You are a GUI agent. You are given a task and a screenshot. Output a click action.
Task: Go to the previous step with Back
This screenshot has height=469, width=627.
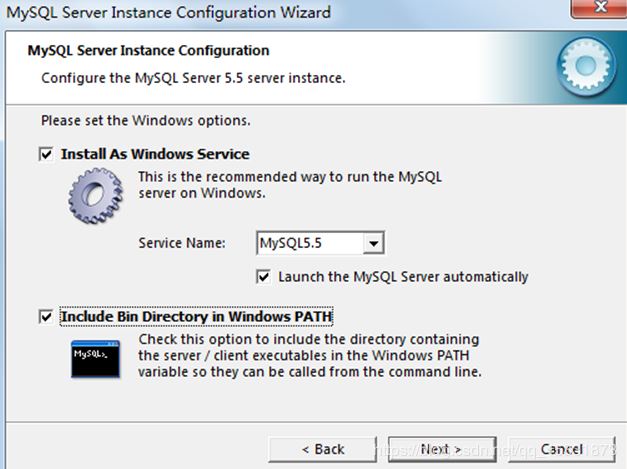click(323, 449)
